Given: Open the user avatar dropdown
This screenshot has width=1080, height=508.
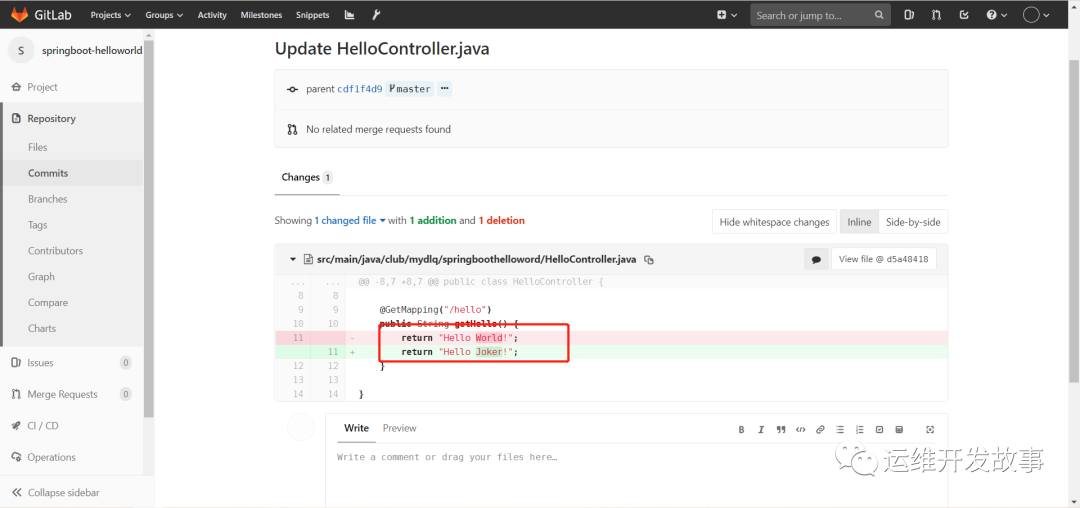Looking at the screenshot, I should (1037, 14).
